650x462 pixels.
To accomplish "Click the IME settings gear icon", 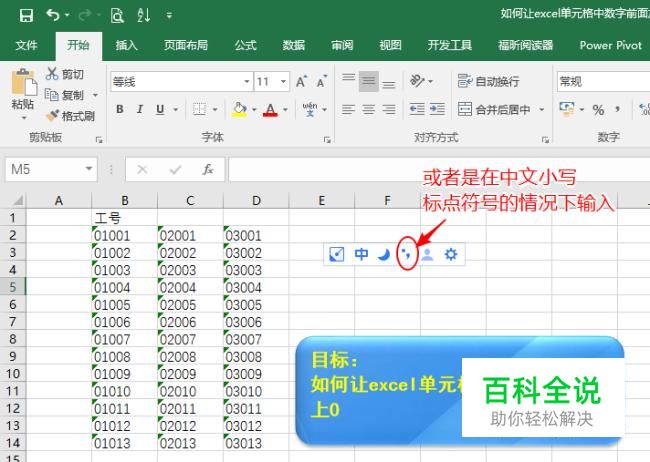I will point(451,254).
